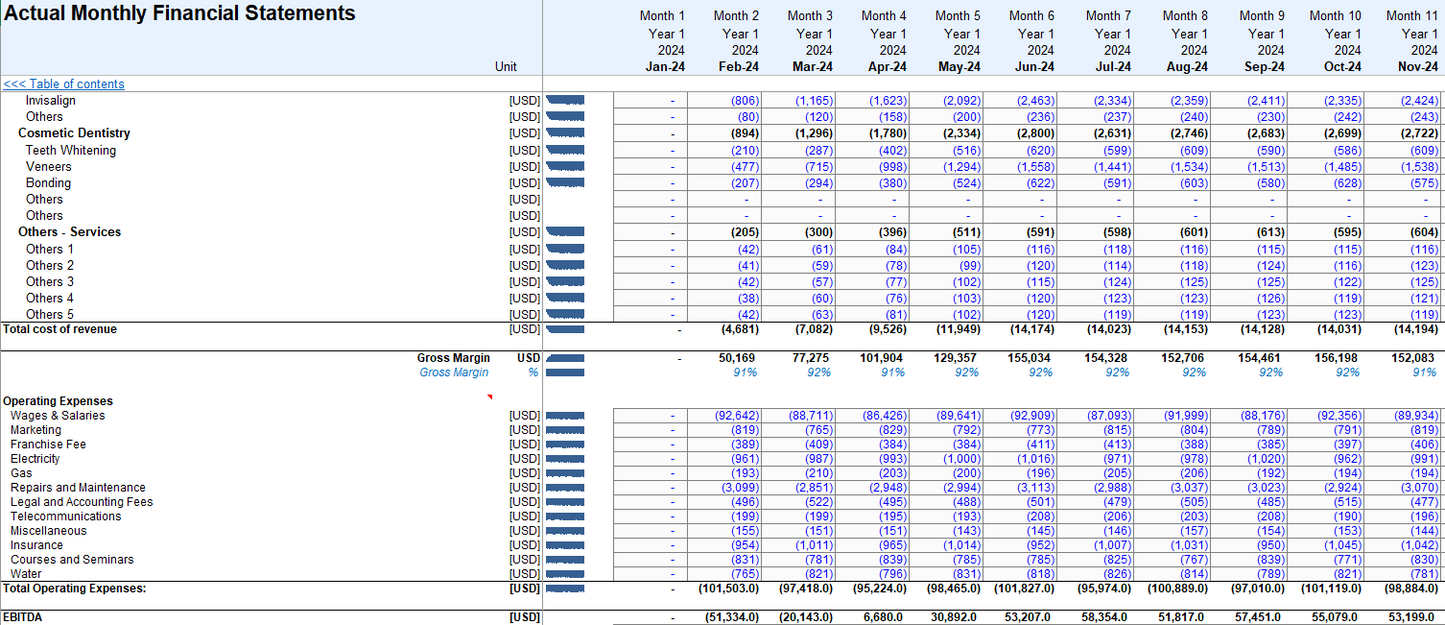The height and width of the screenshot is (625, 1445).
Task: Select the Feb-24 Wages & Salaries cell
Action: tap(737, 416)
